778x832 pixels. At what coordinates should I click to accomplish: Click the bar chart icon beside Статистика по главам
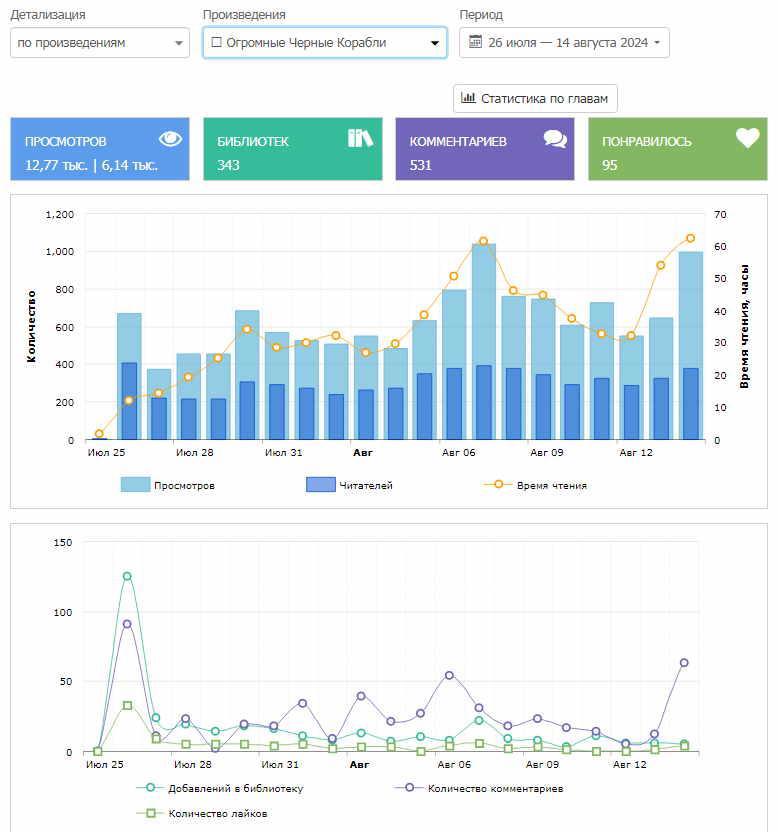tap(468, 98)
